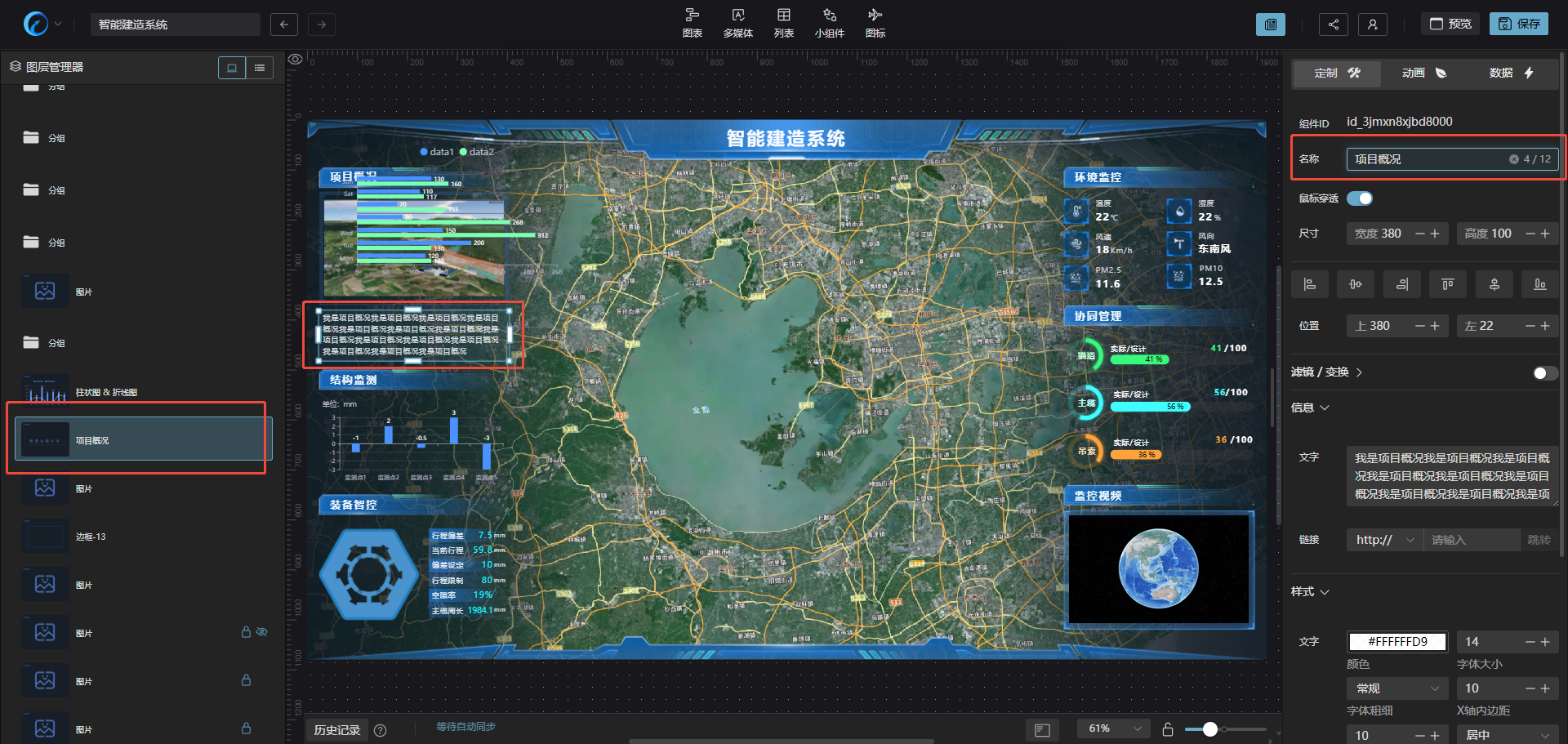Click the 预览 preview button
The width and height of the screenshot is (1568, 744).
point(1450,24)
